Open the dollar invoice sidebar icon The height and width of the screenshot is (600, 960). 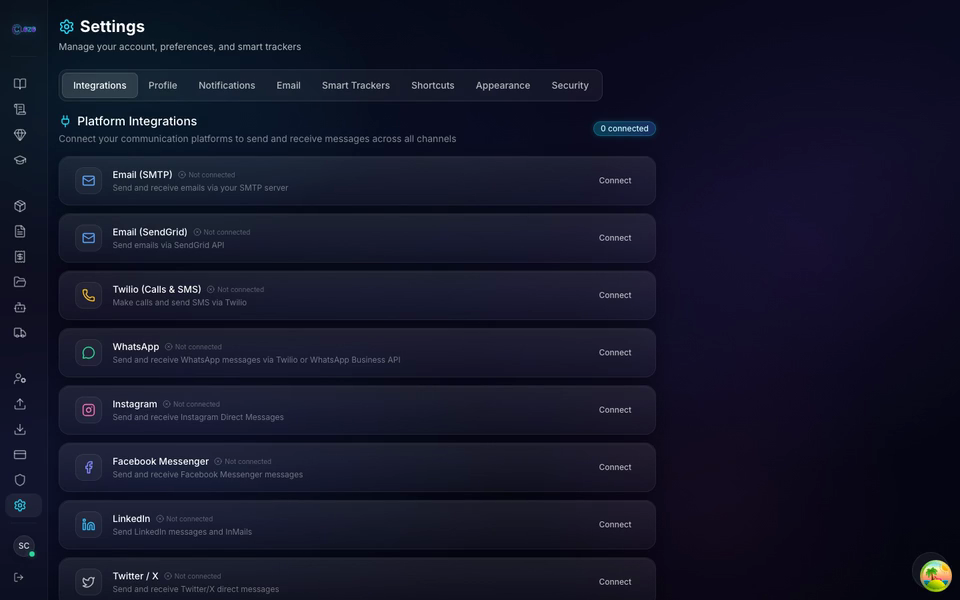(x=20, y=257)
